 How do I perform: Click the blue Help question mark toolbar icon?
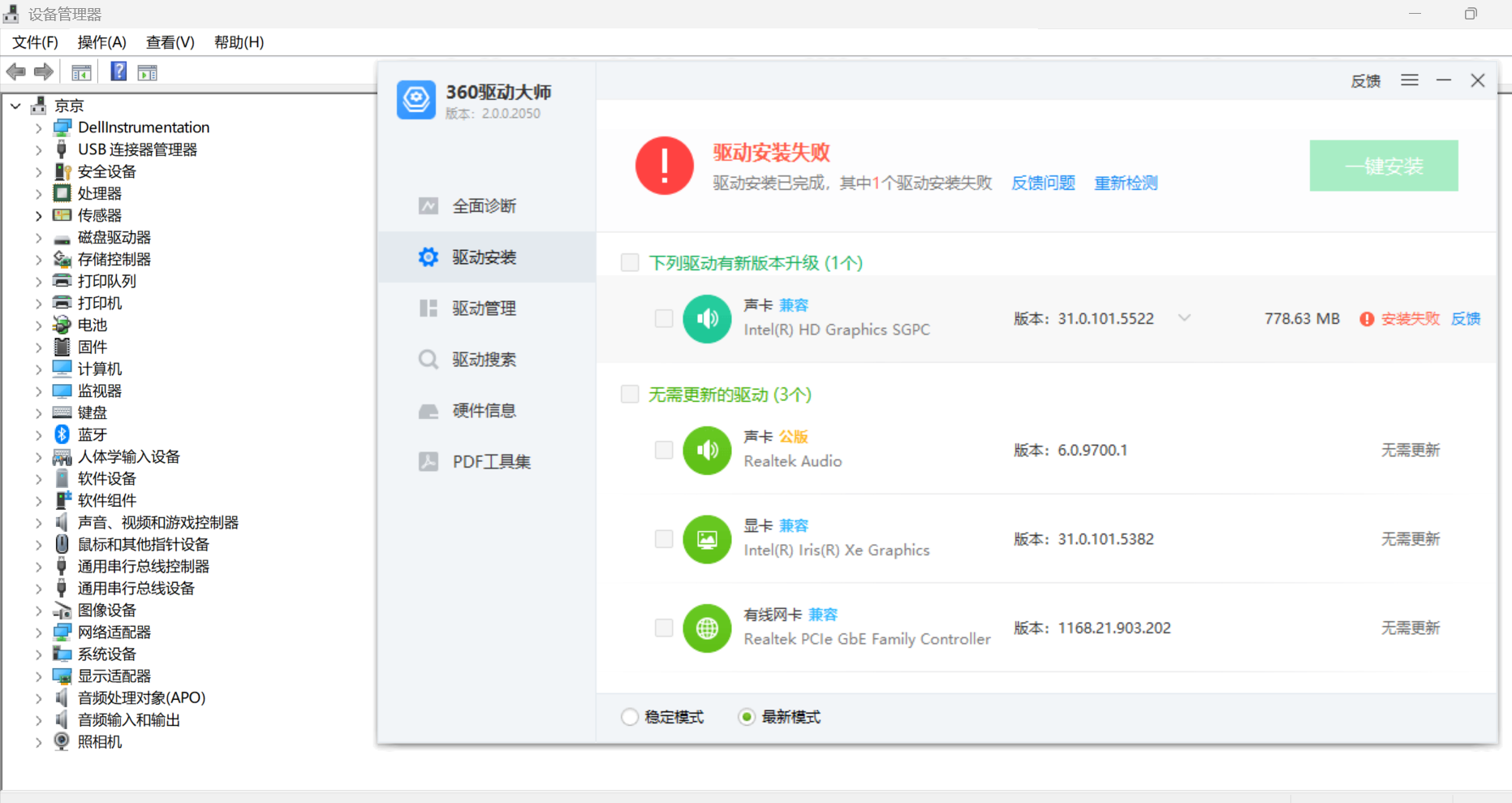118,71
